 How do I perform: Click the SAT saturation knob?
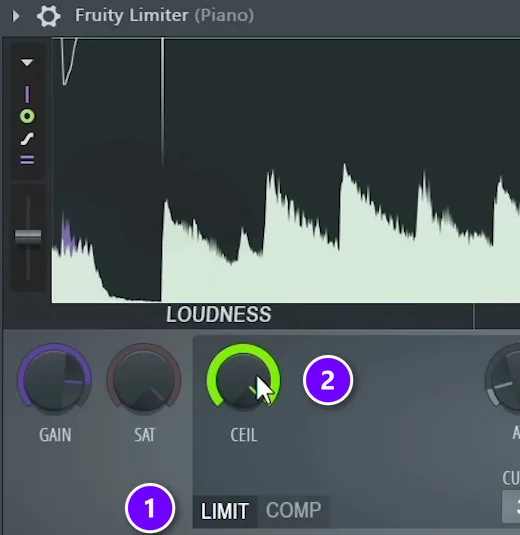tap(144, 379)
